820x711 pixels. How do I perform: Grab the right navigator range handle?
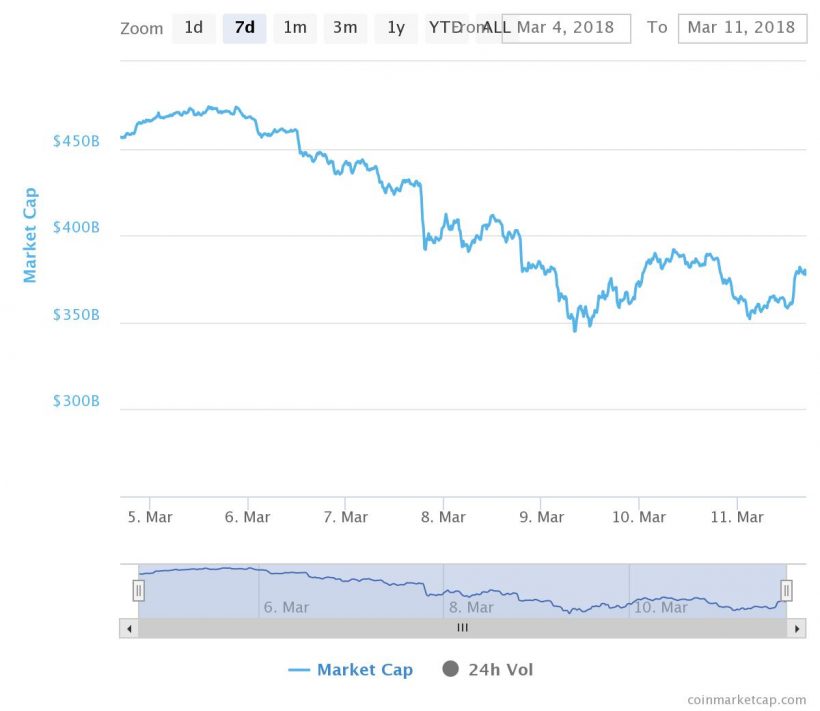click(x=787, y=591)
